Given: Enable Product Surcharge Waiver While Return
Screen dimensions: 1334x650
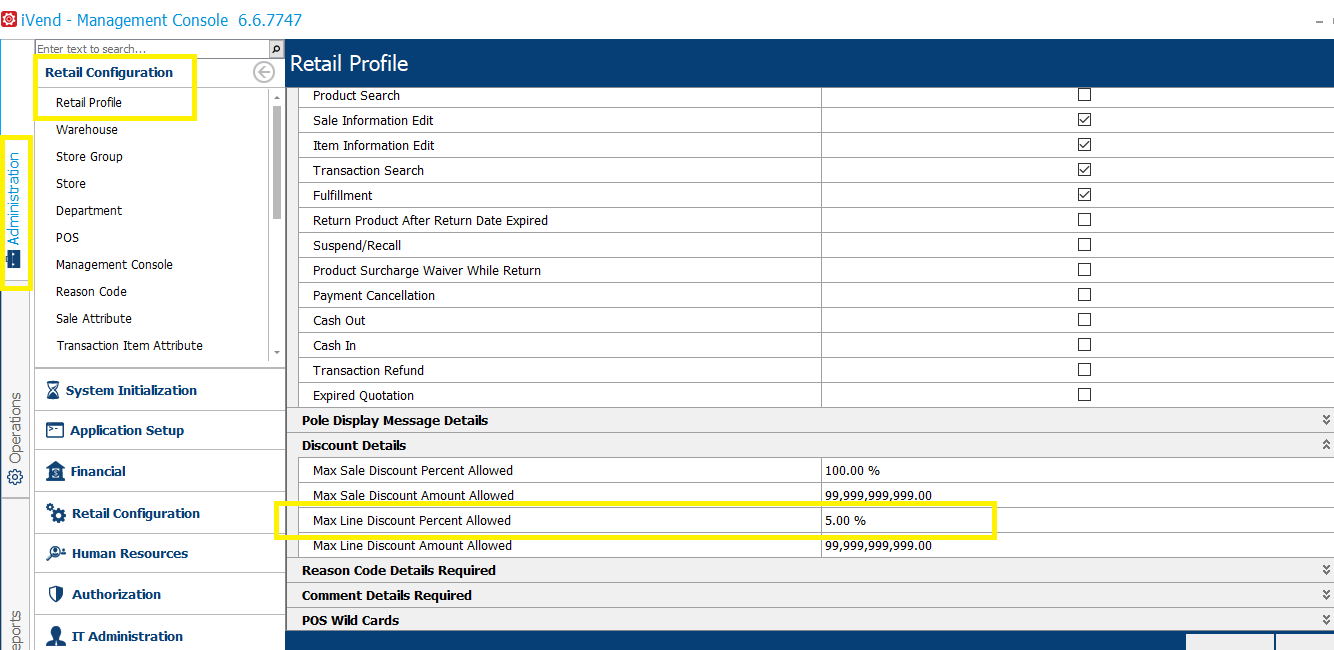Looking at the screenshot, I should click(x=1084, y=270).
